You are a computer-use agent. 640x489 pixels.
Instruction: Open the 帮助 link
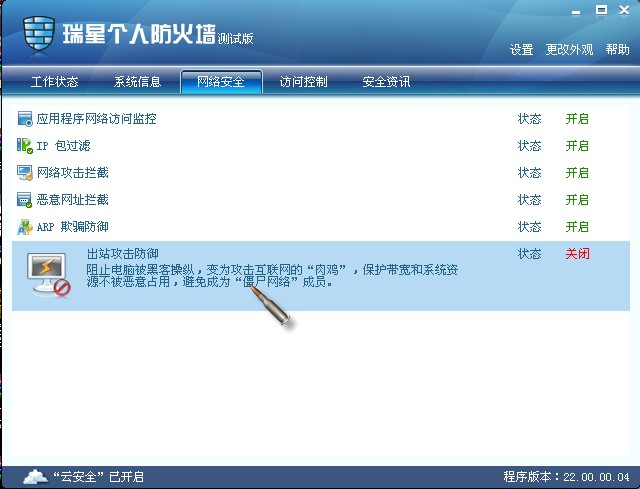coord(617,50)
